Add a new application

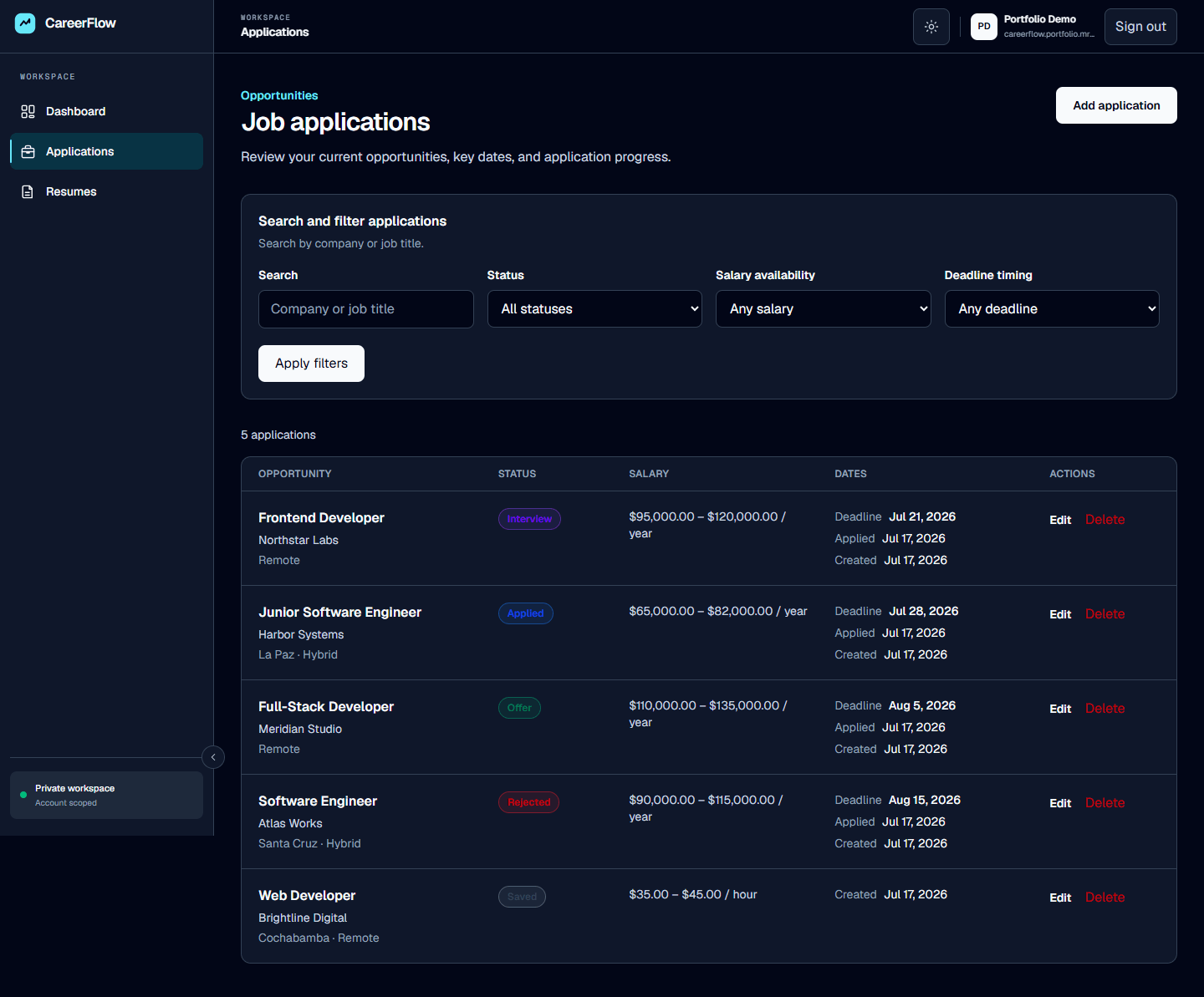pyautogui.click(x=1116, y=105)
